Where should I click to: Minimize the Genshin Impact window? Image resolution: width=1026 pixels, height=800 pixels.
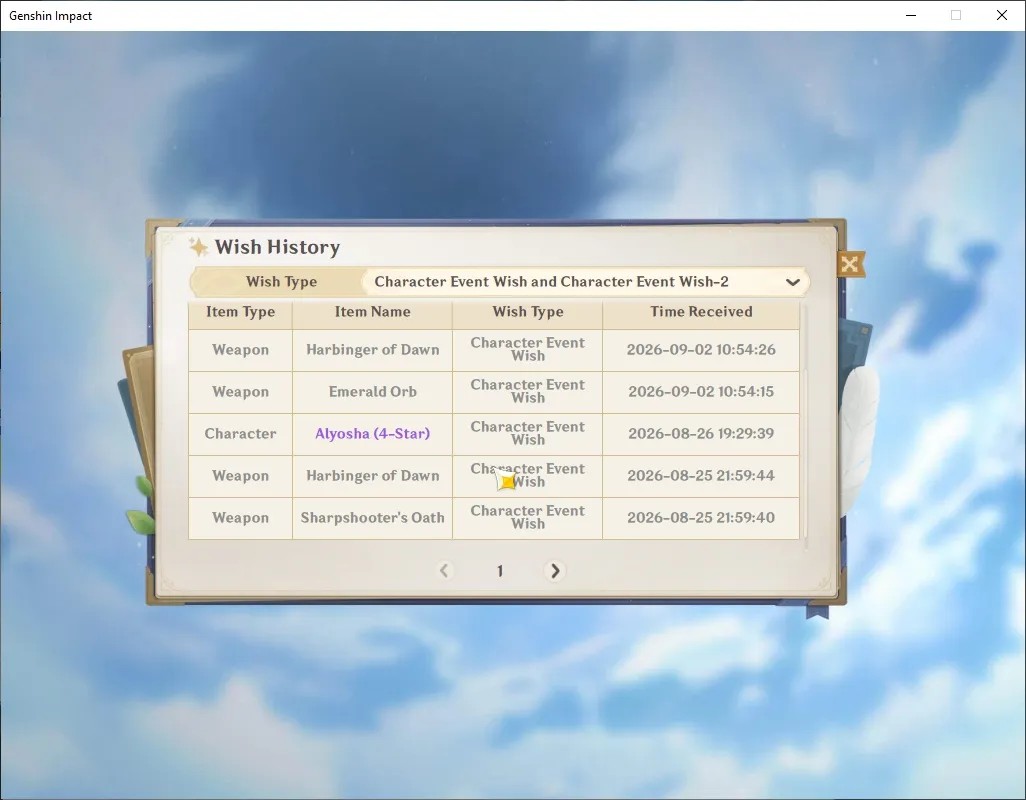(911, 15)
